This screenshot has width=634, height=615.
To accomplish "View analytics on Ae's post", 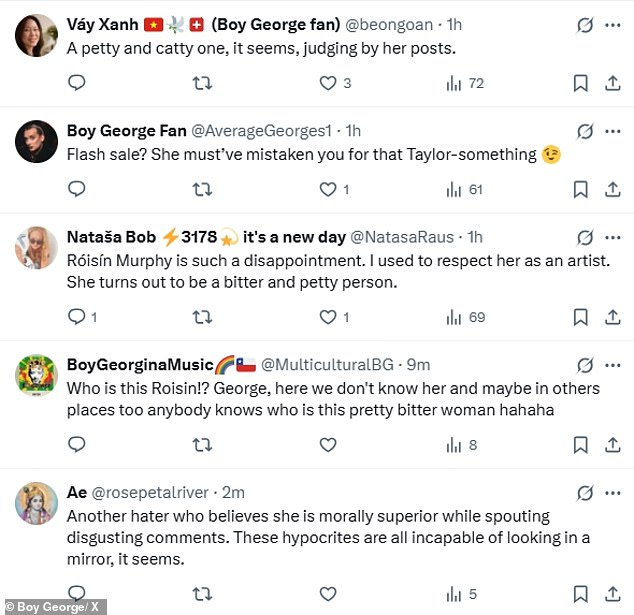I will pyautogui.click(x=453, y=594).
